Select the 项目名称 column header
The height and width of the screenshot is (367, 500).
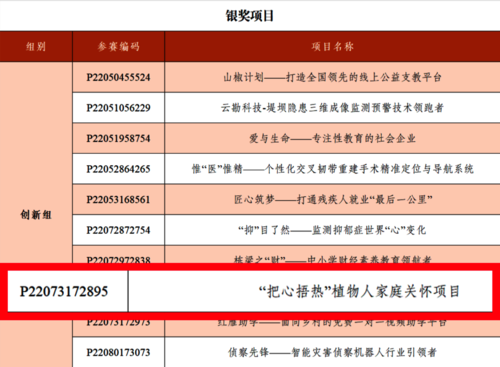coord(332,46)
